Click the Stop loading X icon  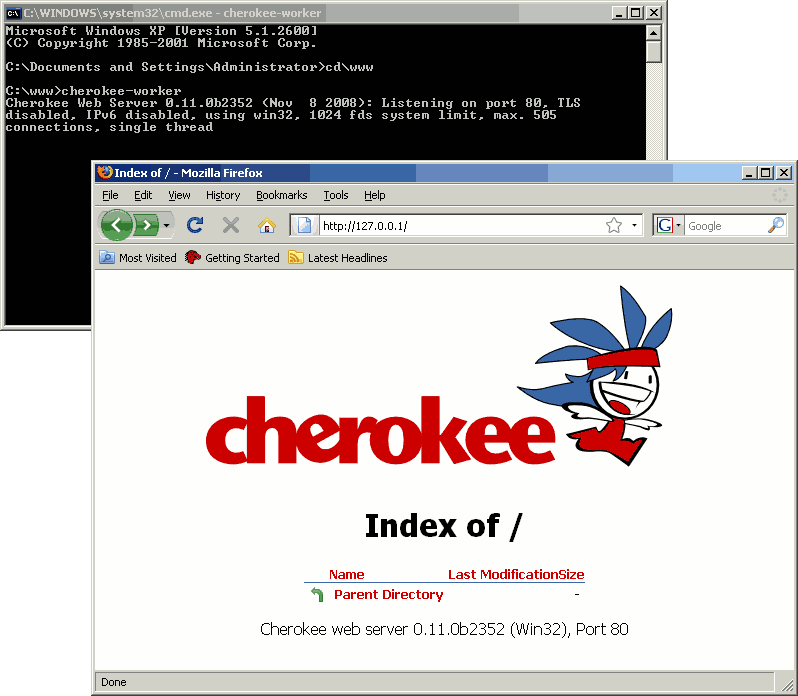(231, 225)
